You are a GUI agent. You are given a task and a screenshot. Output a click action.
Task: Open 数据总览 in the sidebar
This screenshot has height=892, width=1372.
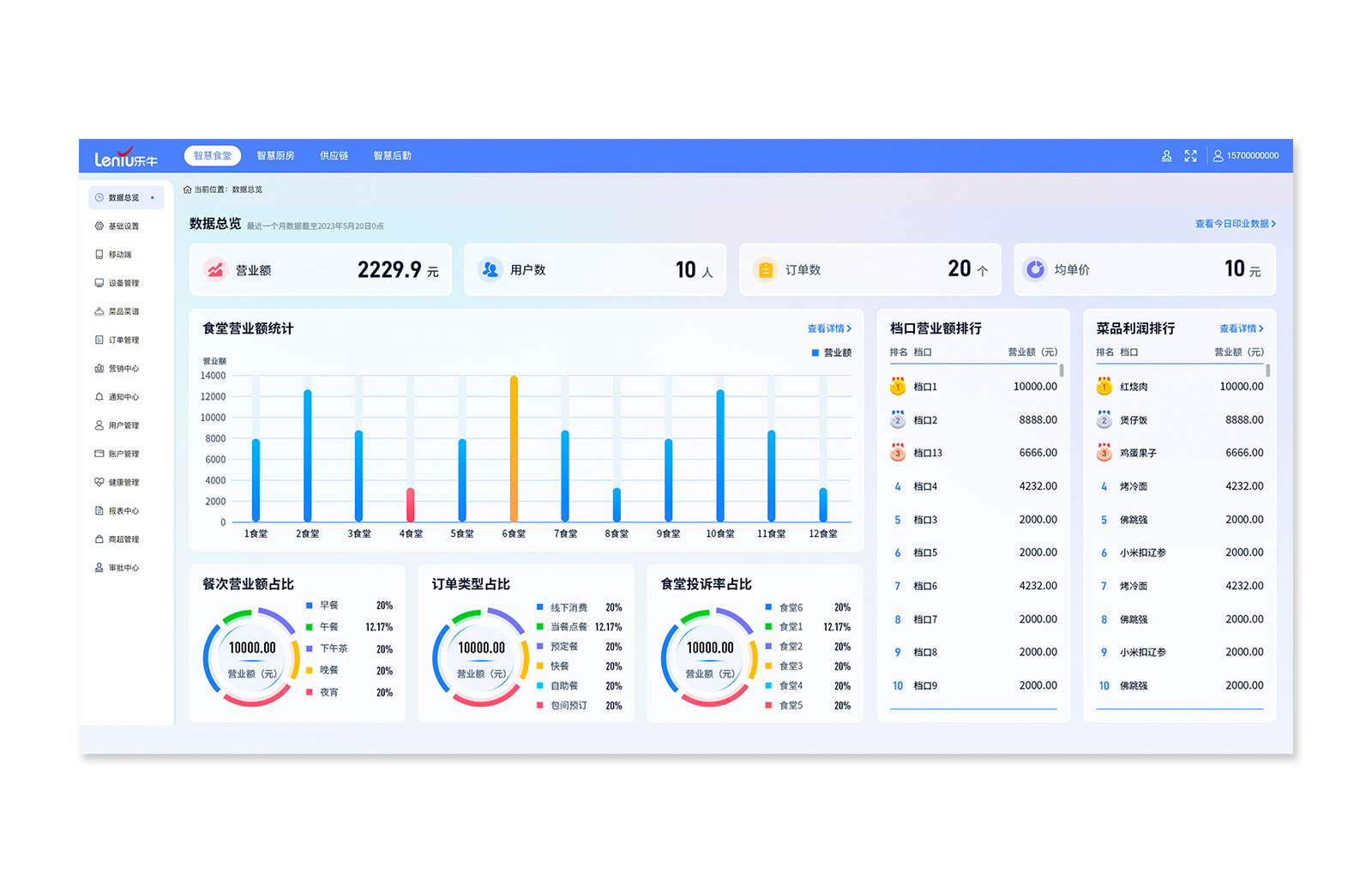(125, 198)
